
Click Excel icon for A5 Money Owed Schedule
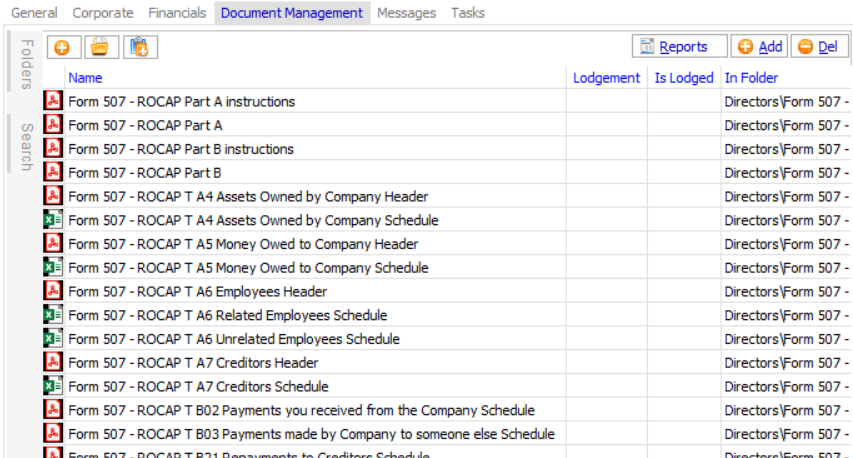pyautogui.click(x=53, y=267)
